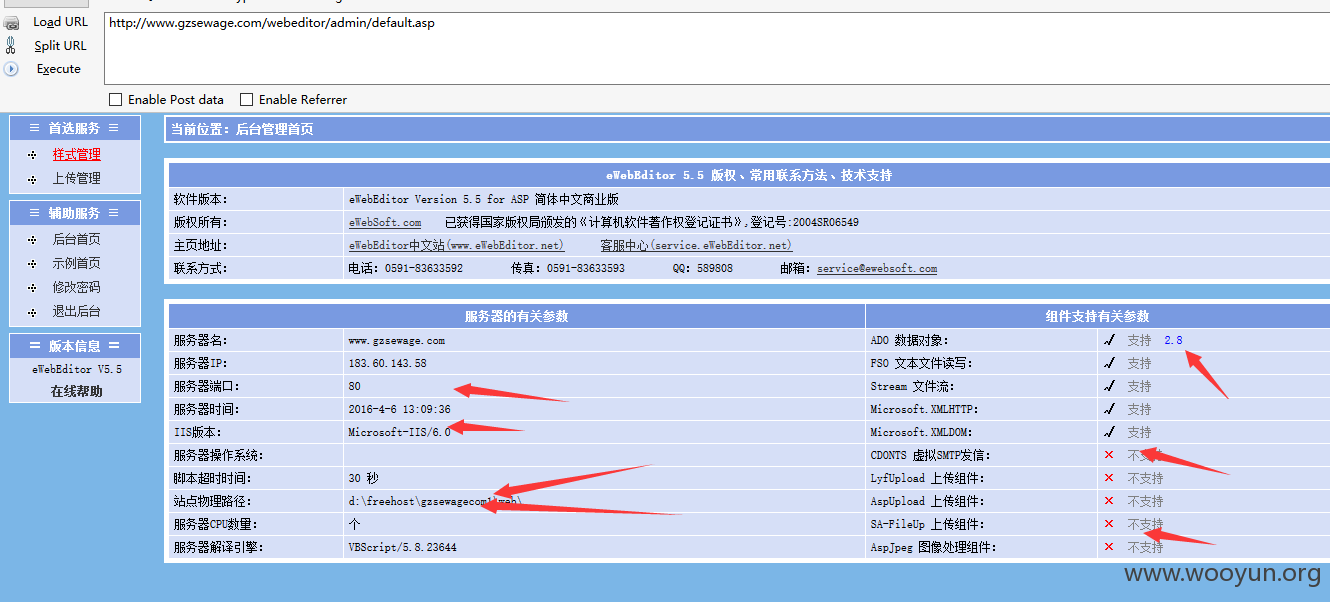Open the eWebSoft.com link
This screenshot has height=602, width=1330.
385,222
